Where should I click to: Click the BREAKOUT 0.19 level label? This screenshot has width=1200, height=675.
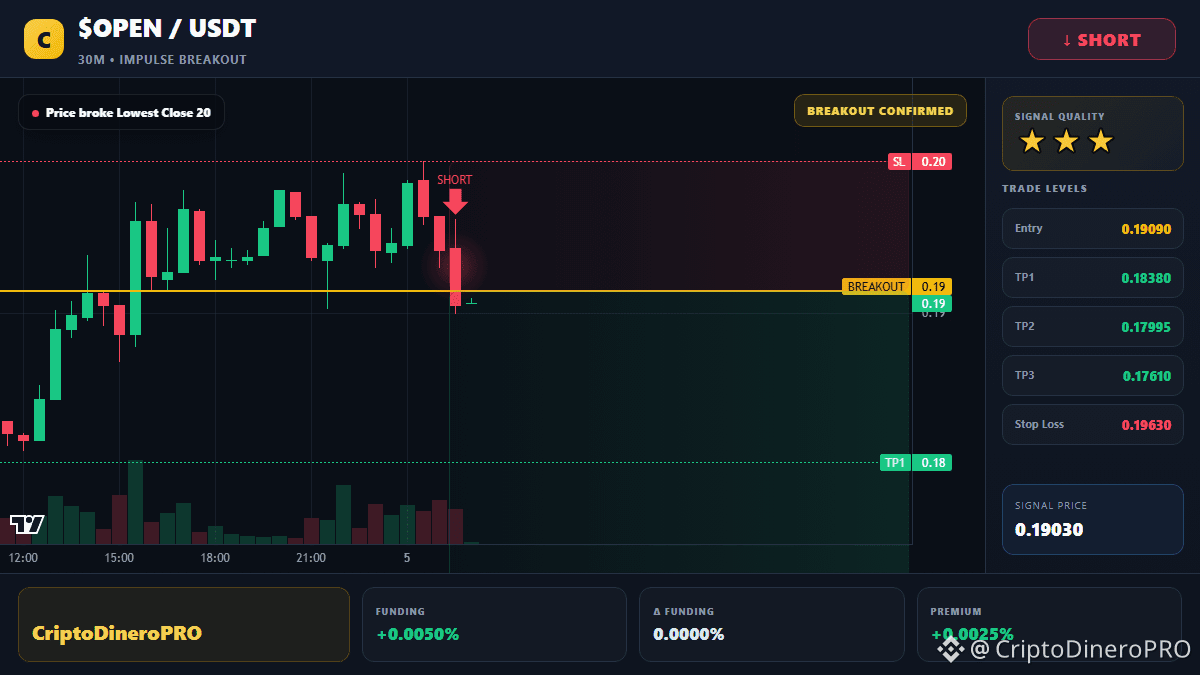[x=897, y=287]
